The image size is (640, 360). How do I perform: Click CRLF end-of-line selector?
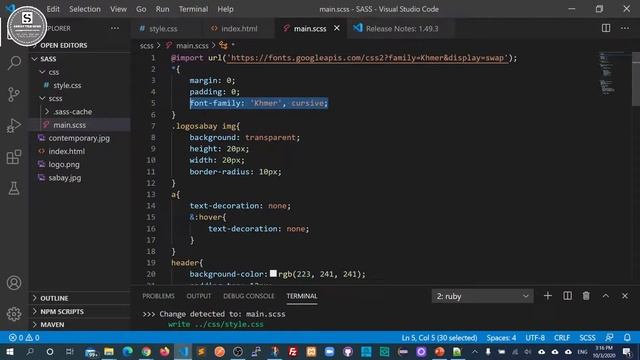point(562,338)
